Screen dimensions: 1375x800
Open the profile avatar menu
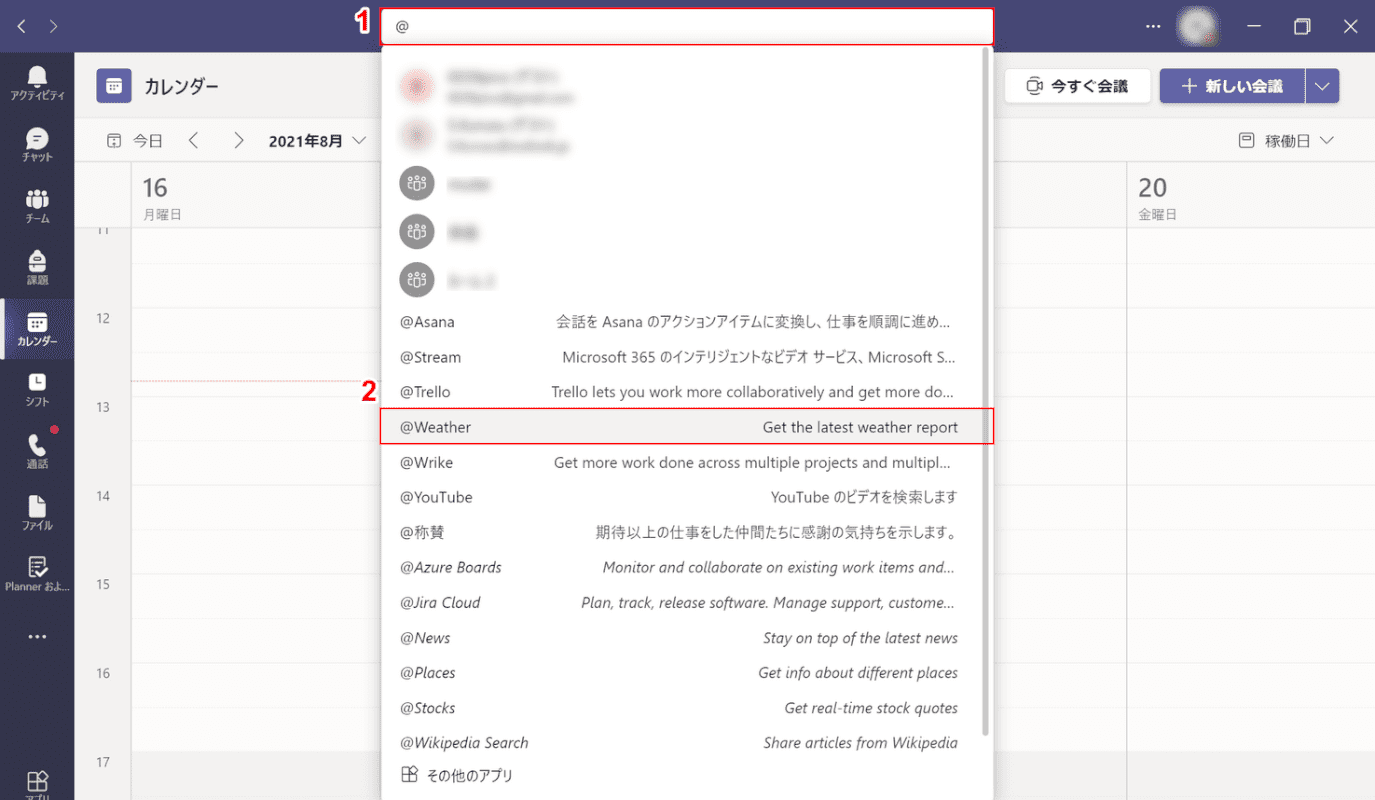tap(1197, 26)
